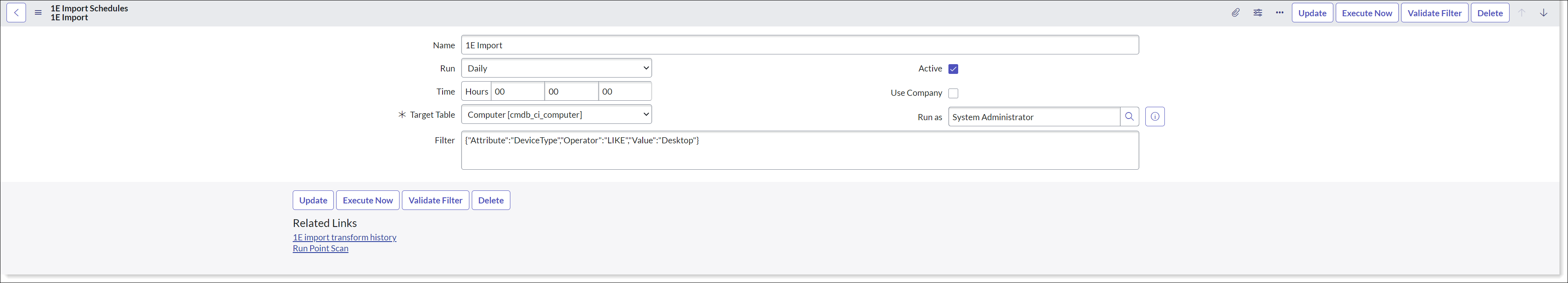Click the Run as field

click(x=1034, y=117)
